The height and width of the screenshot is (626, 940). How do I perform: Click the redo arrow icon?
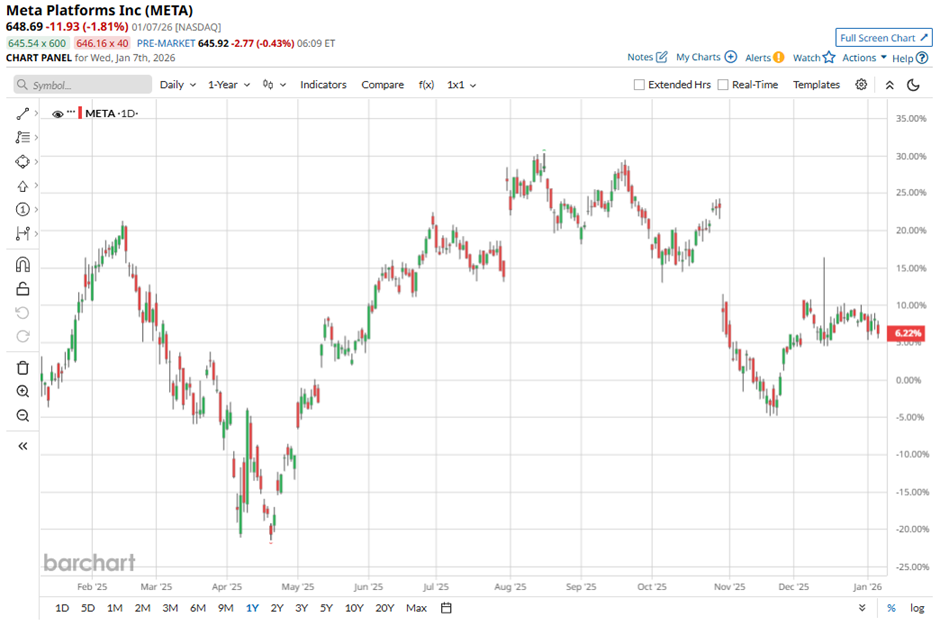(x=22, y=336)
